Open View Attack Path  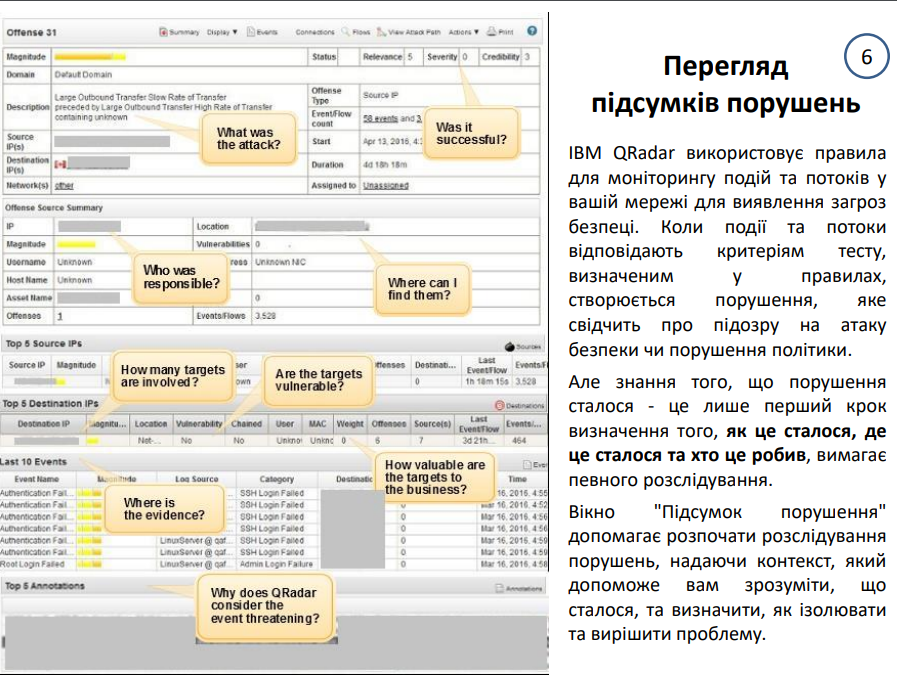click(x=408, y=32)
